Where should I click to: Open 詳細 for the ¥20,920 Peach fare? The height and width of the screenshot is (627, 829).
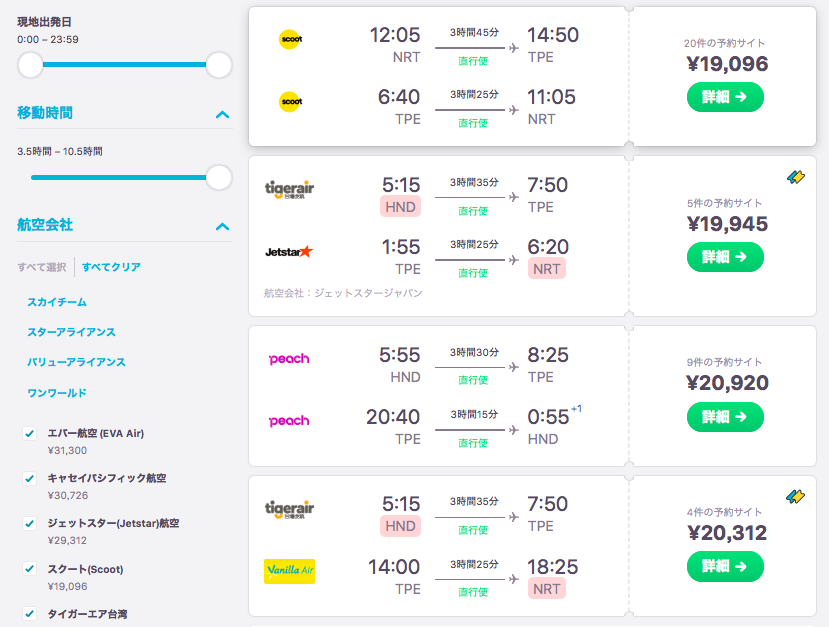pos(725,417)
